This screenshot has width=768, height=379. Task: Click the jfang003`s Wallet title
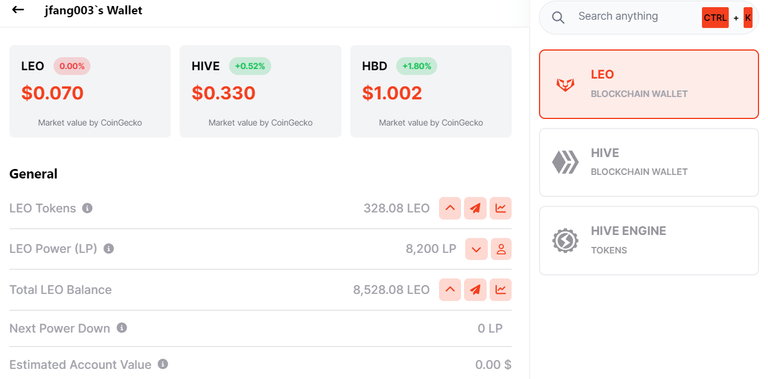click(x=93, y=10)
